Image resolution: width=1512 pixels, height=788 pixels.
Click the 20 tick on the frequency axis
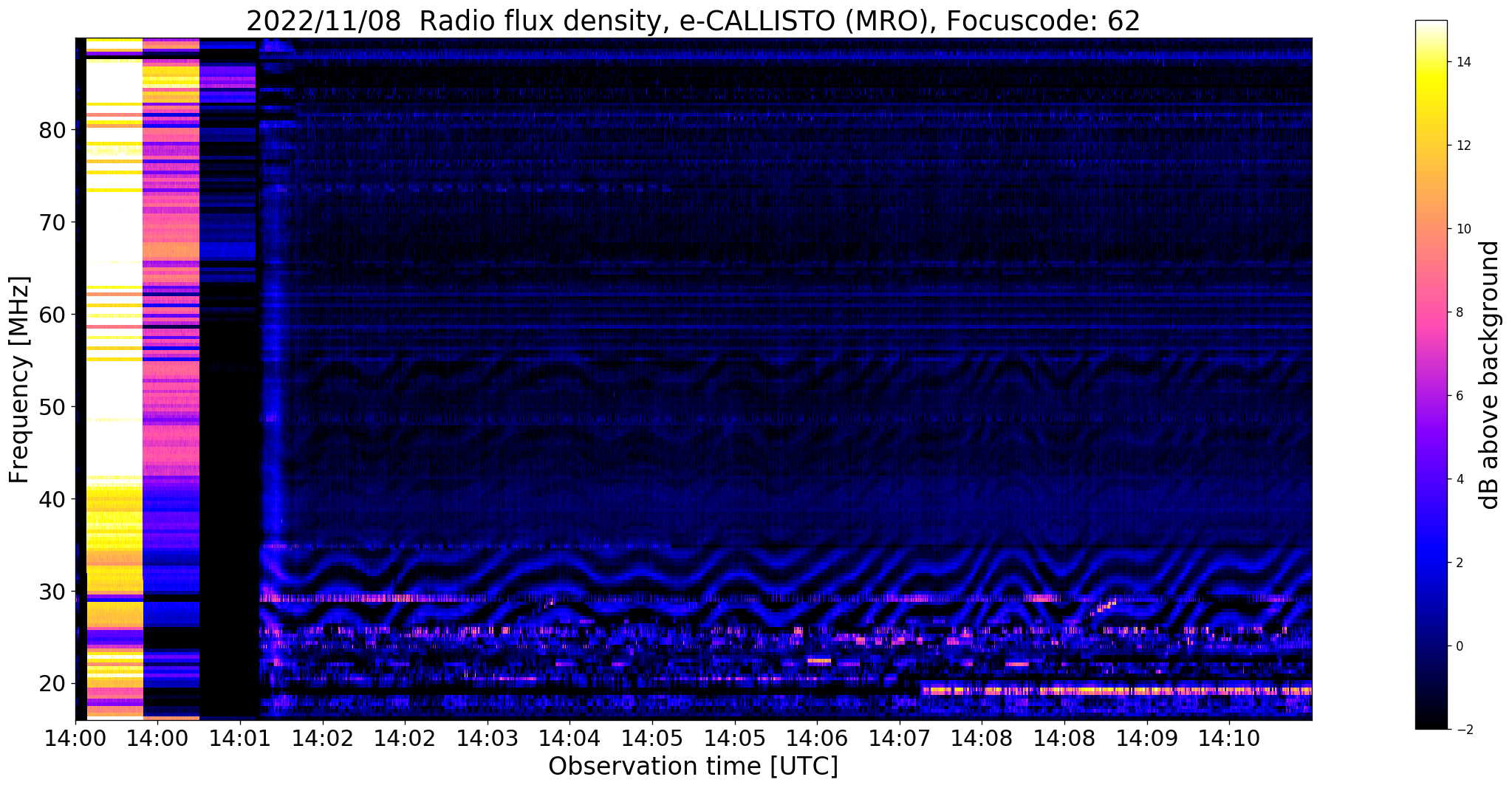click(52, 685)
